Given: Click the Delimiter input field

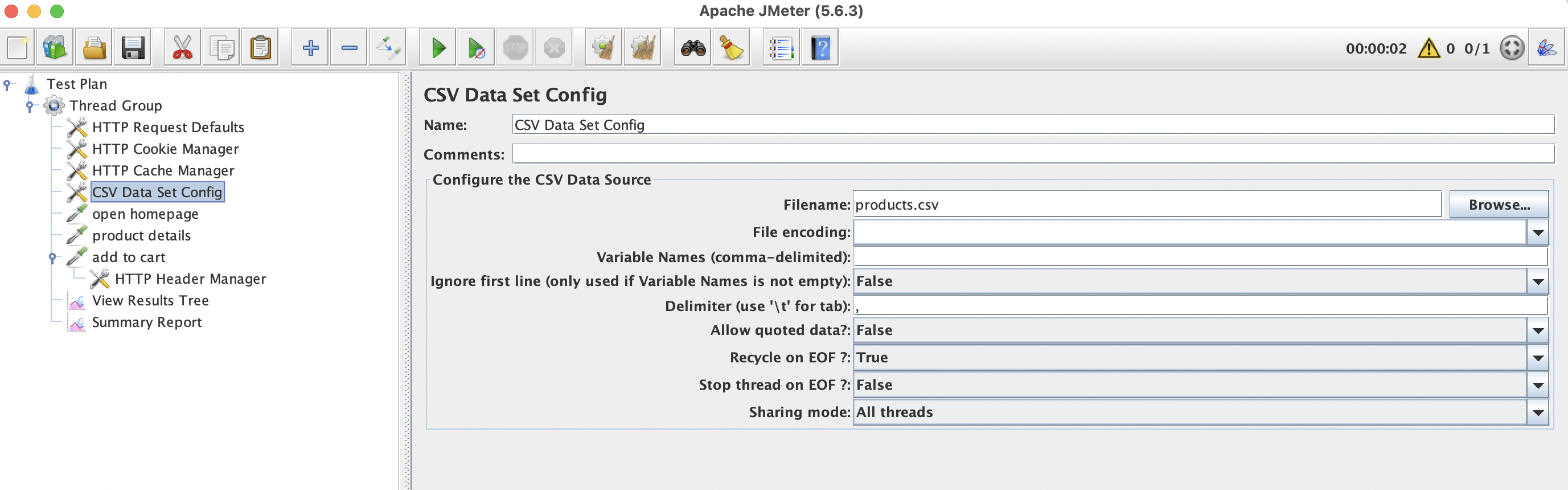Looking at the screenshot, I should 1200,306.
